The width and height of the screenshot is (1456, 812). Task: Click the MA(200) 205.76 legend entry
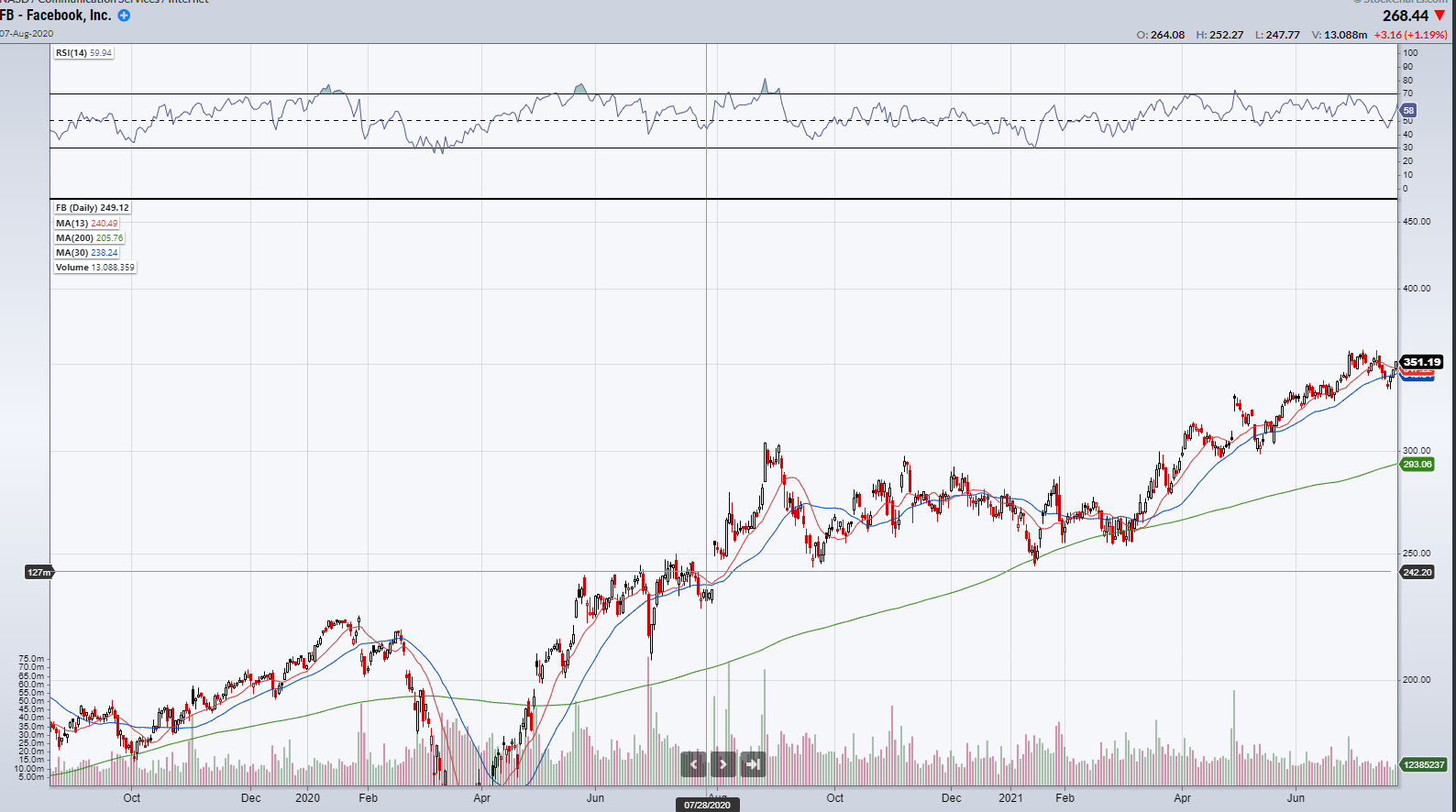point(89,238)
